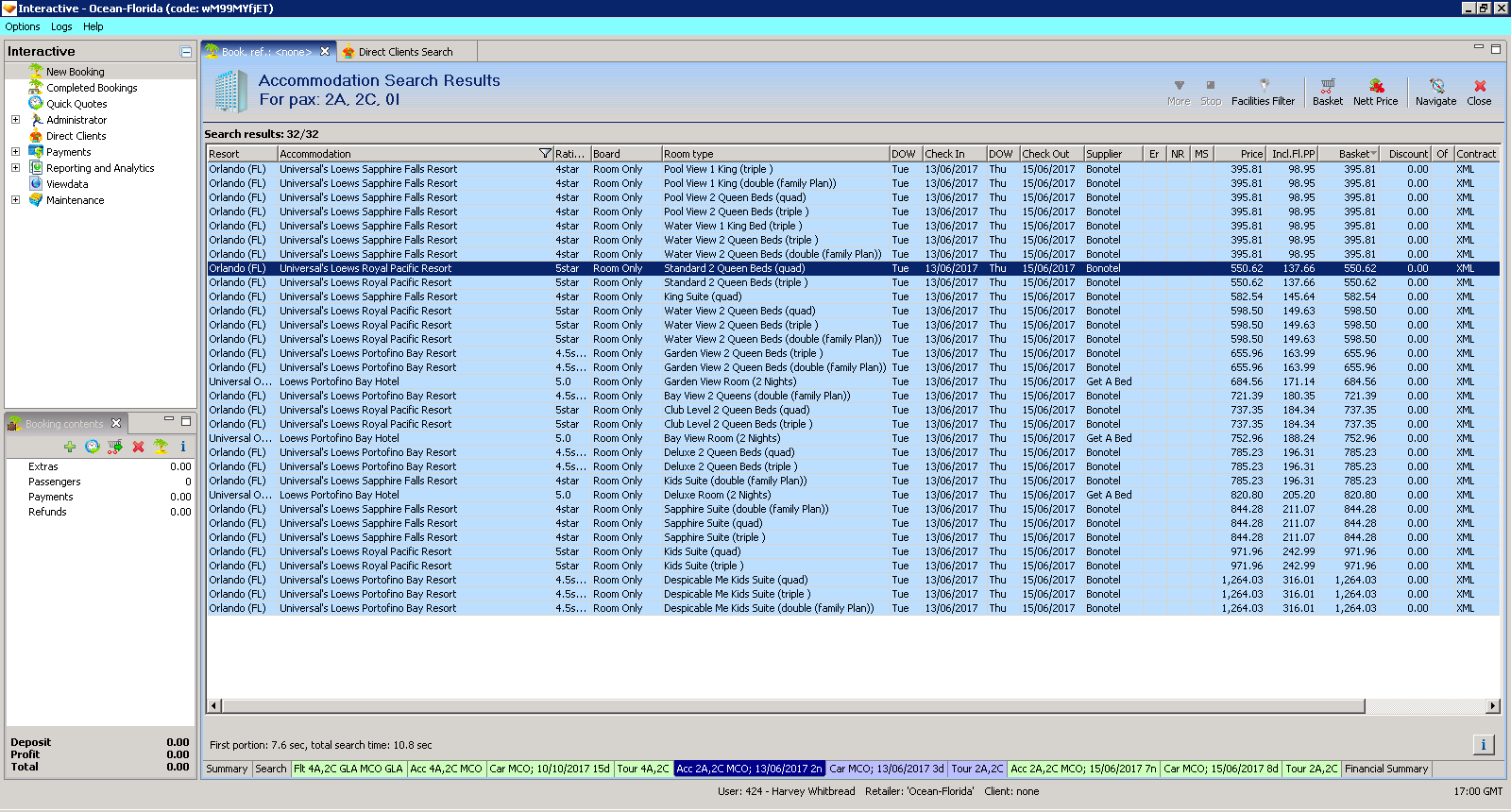Click the filter funnel in Accommodation column header

tap(545, 154)
